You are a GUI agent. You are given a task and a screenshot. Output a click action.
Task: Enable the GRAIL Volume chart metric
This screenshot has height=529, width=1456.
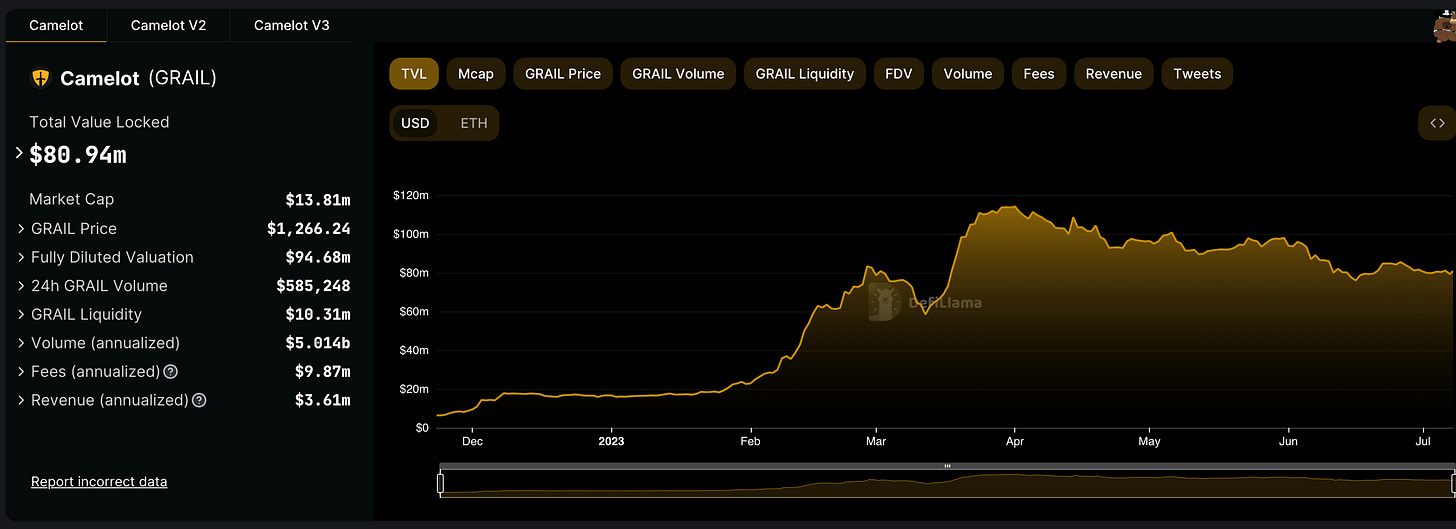pyautogui.click(x=678, y=73)
